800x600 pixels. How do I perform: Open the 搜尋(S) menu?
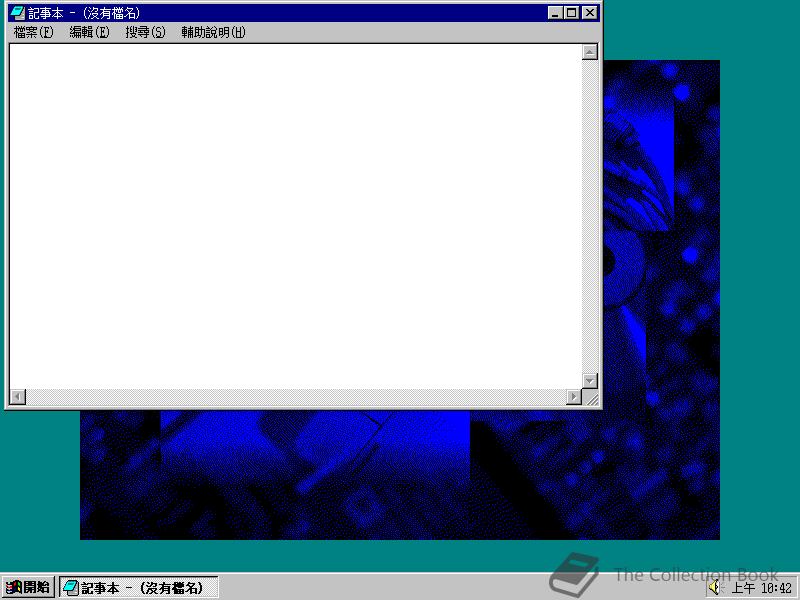[x=145, y=33]
